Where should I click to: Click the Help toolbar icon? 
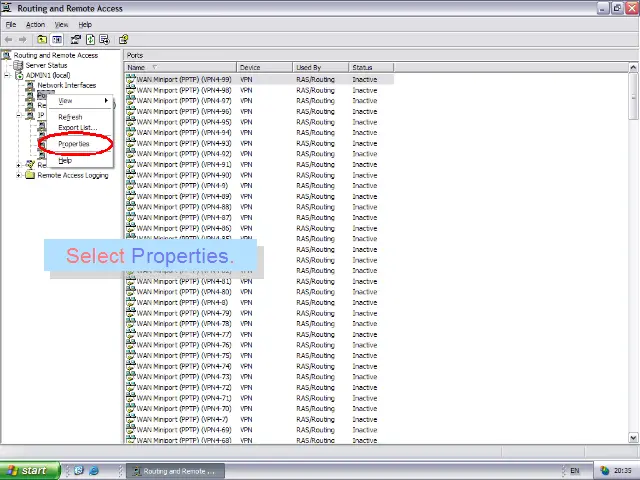[123, 40]
